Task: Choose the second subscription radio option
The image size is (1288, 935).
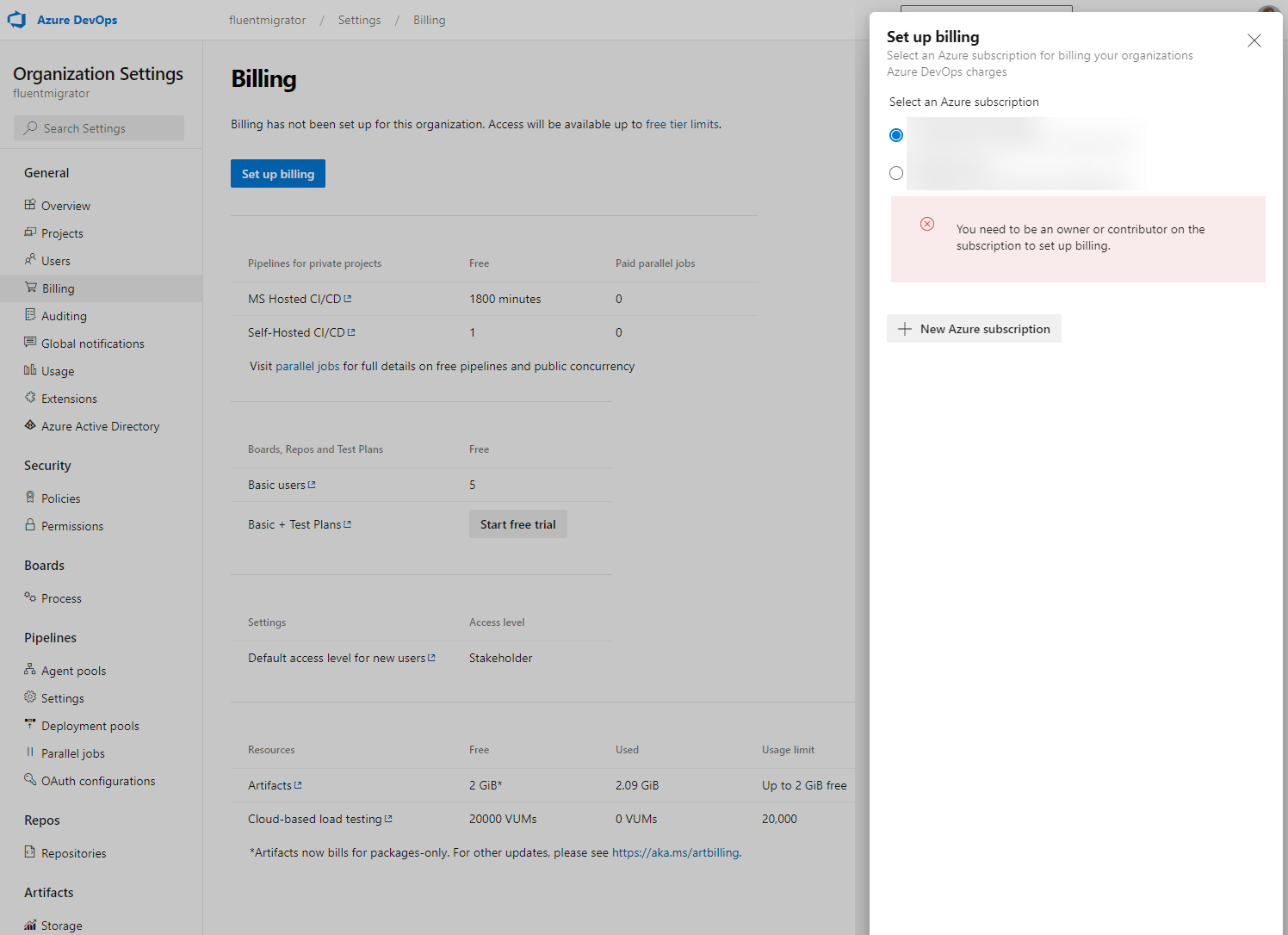Action: (896, 173)
